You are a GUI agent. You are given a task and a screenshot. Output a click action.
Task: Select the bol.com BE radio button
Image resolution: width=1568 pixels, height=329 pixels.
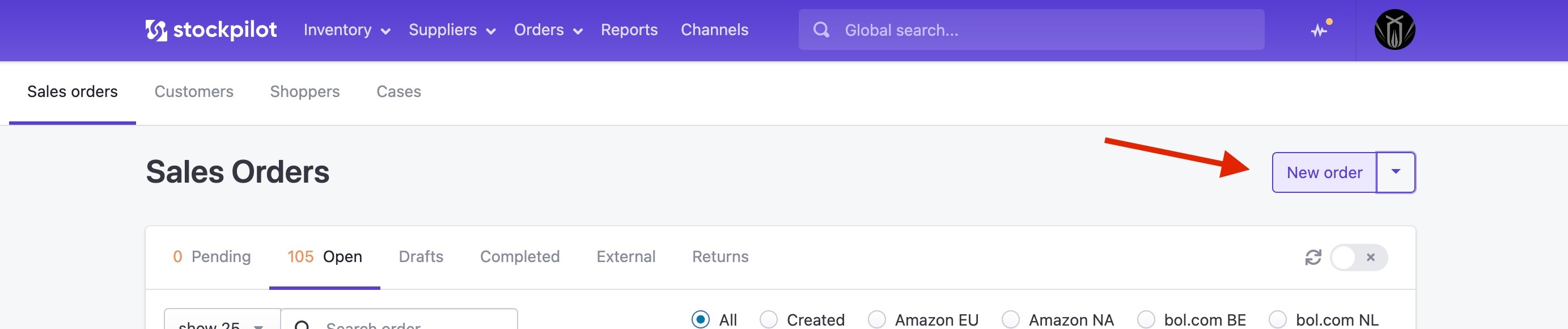coord(1146,319)
